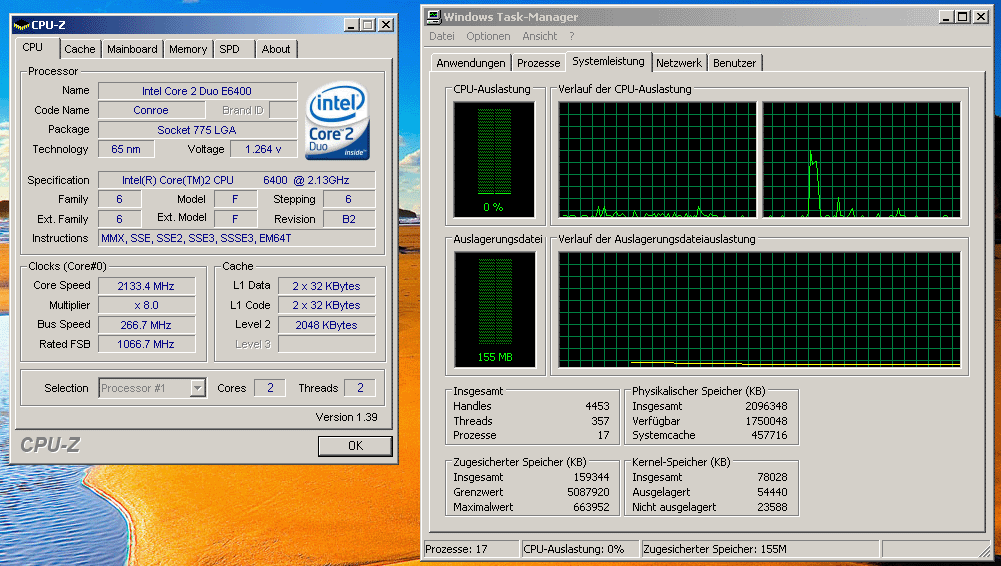The width and height of the screenshot is (1001, 566).
Task: Click the Intel Core 2 Duo logo
Action: pyautogui.click(x=338, y=121)
